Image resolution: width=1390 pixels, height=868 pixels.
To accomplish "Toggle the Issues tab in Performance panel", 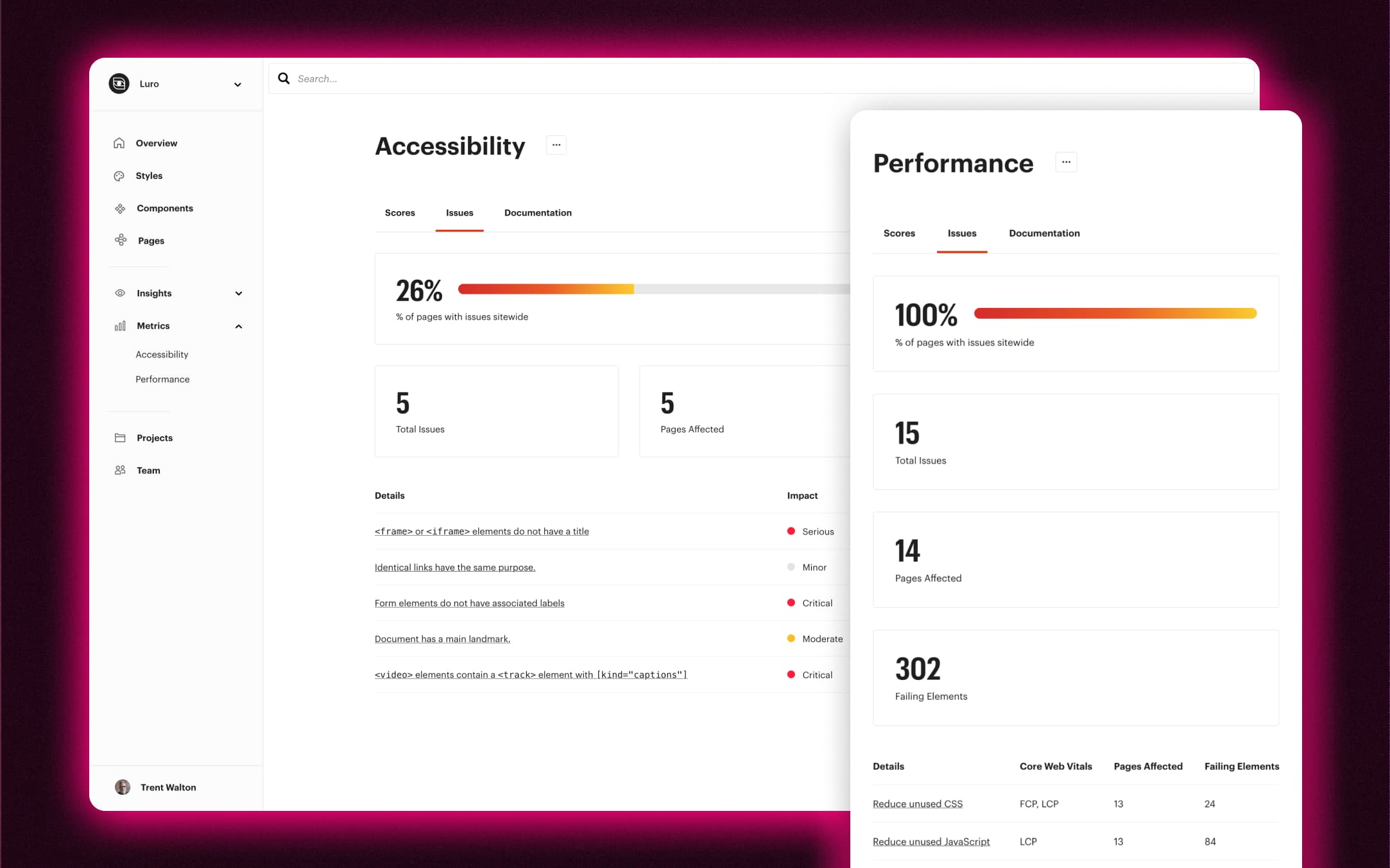I will pos(962,233).
